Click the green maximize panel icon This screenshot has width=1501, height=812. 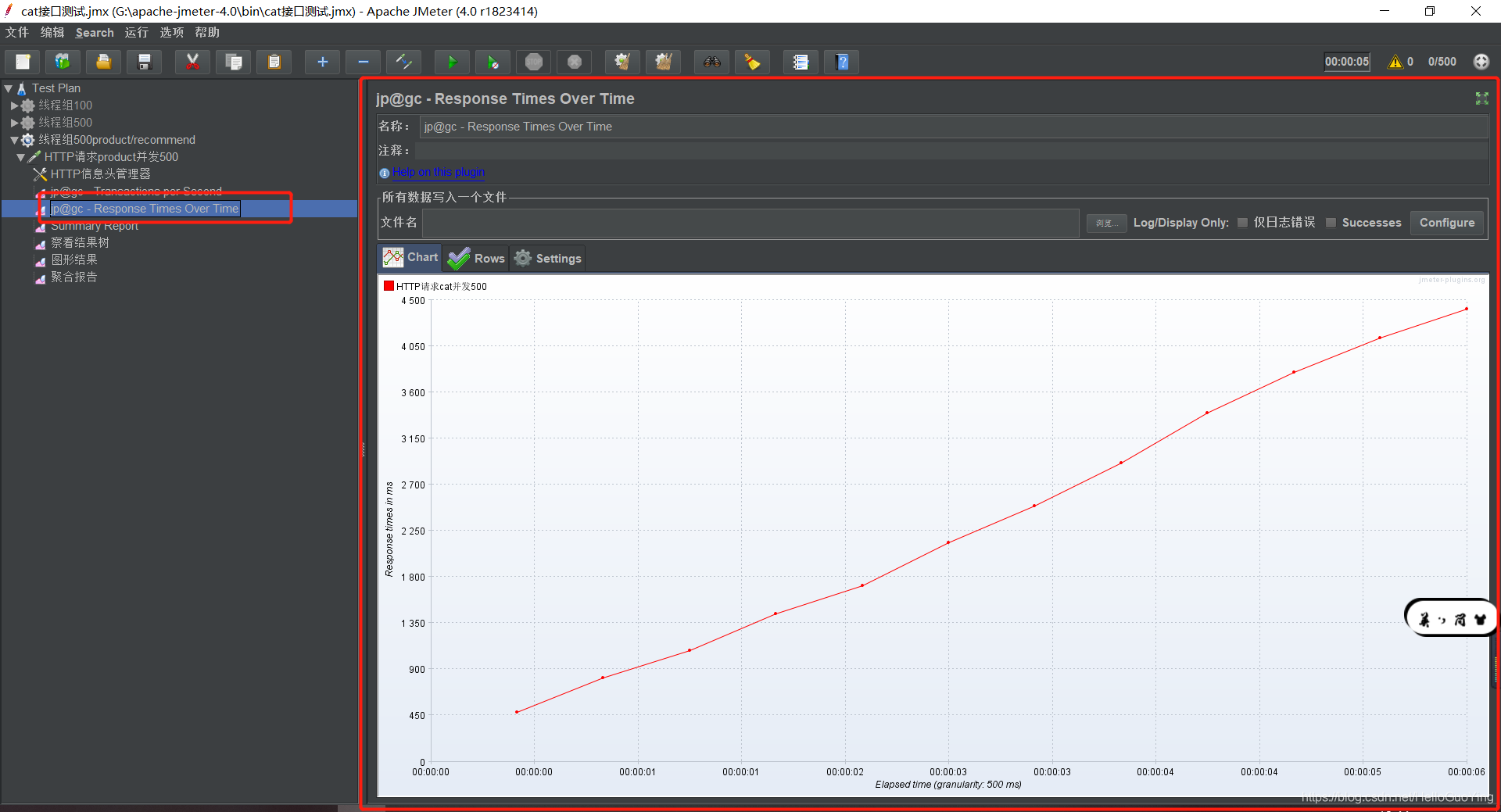tap(1481, 98)
